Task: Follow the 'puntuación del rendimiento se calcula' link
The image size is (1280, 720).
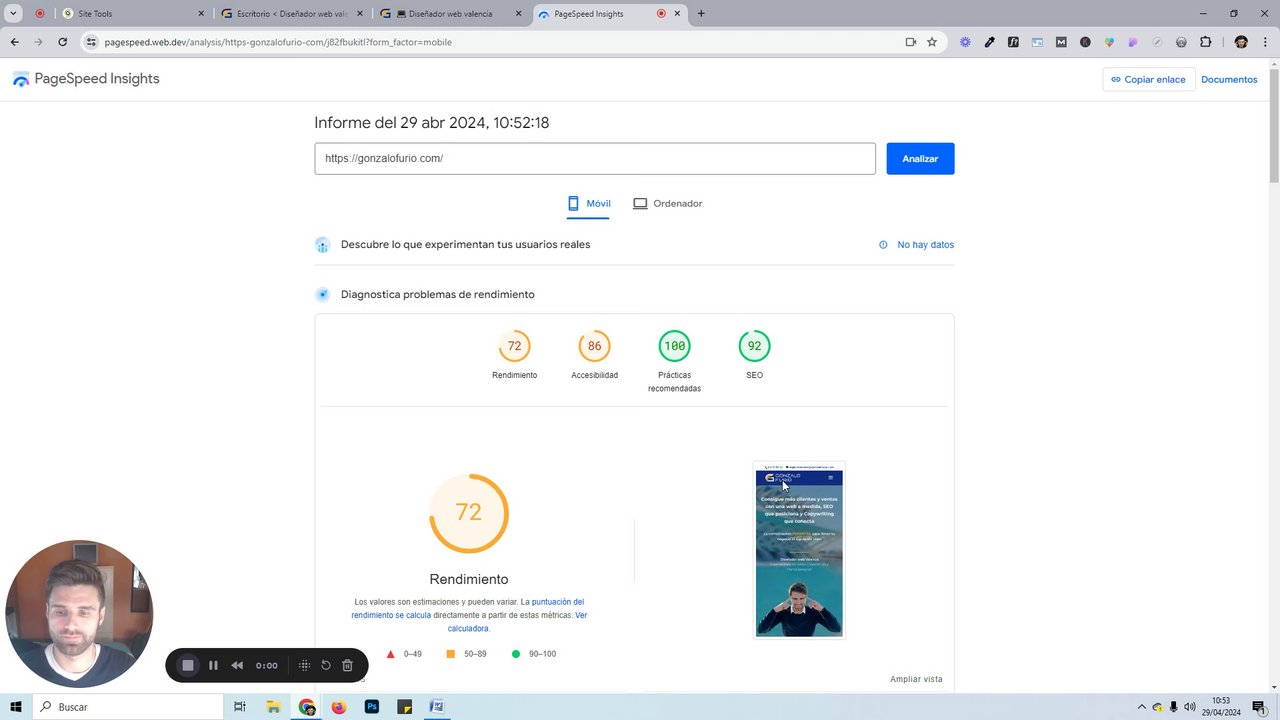Action: (467, 608)
